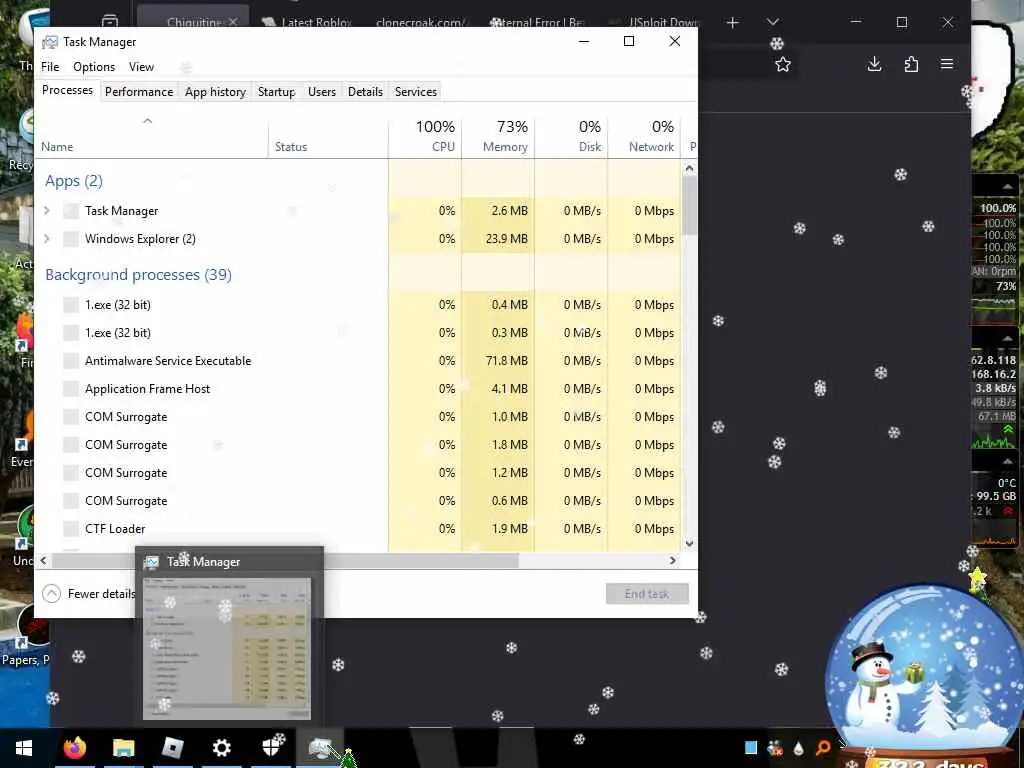Click the vertical scrollbar thumb
This screenshot has width=1024, height=768.
tap(689, 205)
